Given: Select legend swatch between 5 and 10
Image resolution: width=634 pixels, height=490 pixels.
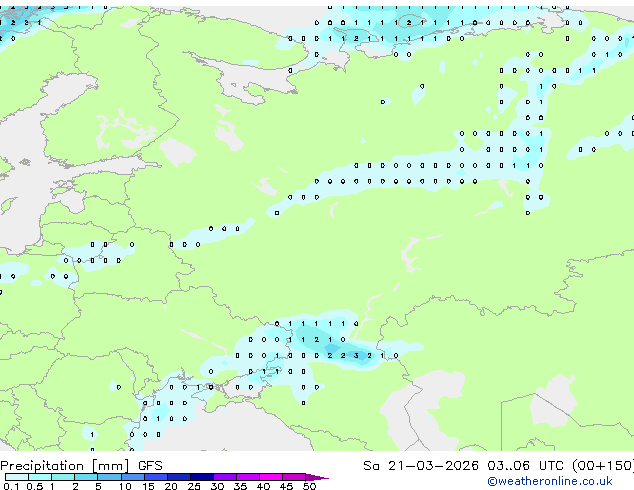Looking at the screenshot, I should click(x=109, y=477).
